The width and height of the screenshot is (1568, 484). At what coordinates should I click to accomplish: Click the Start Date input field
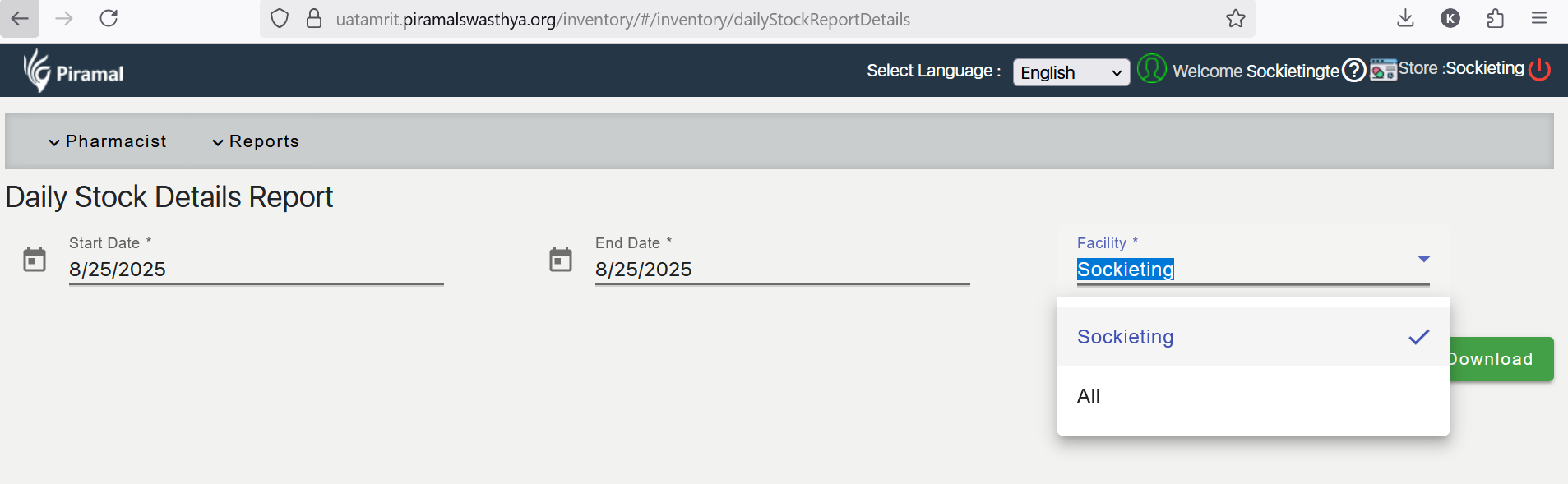point(255,270)
